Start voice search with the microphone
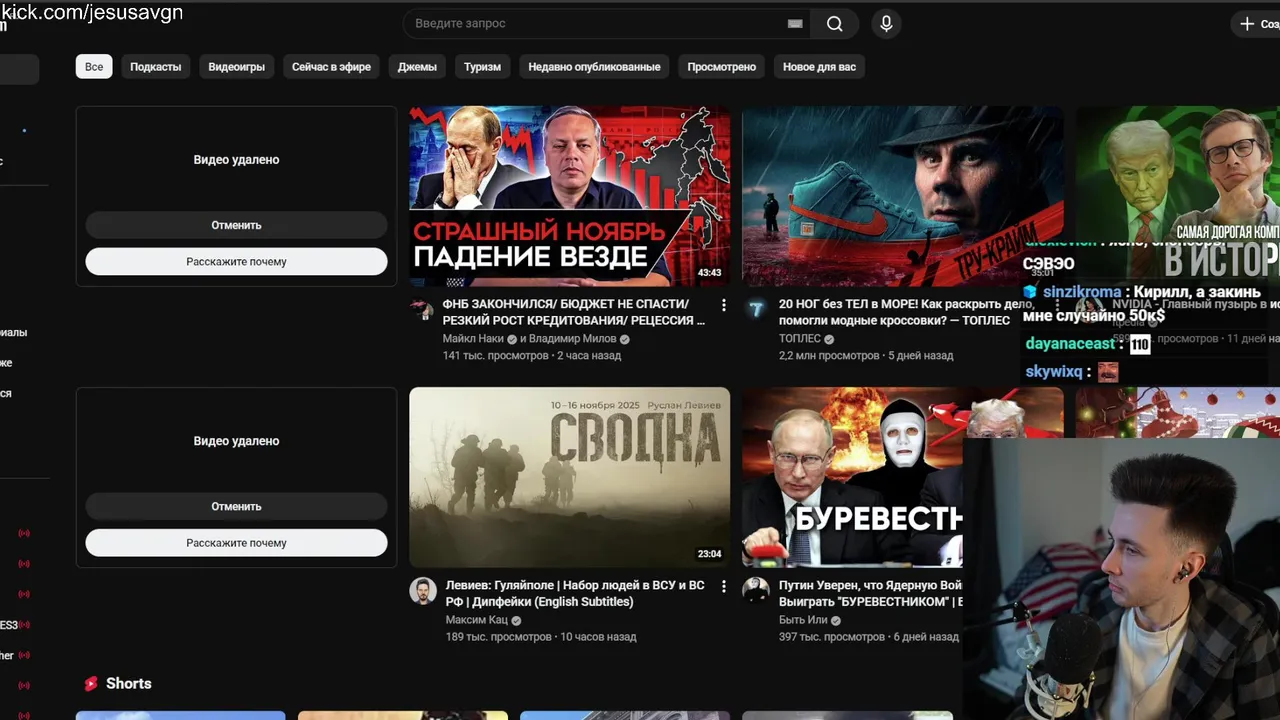This screenshot has height=720, width=1280. click(x=886, y=24)
